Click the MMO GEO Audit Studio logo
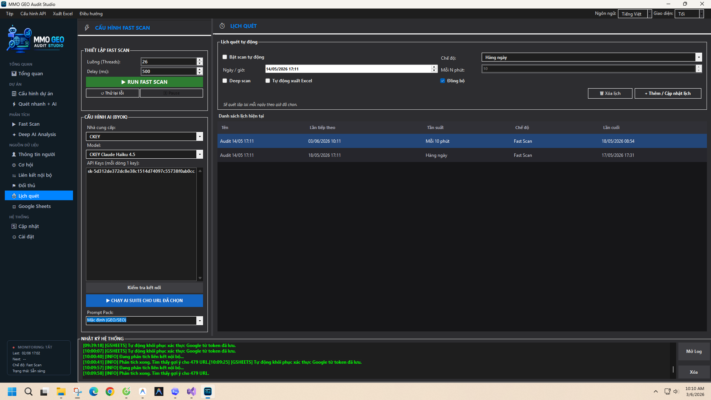Viewport: 711px width, 400px height. [35, 39]
